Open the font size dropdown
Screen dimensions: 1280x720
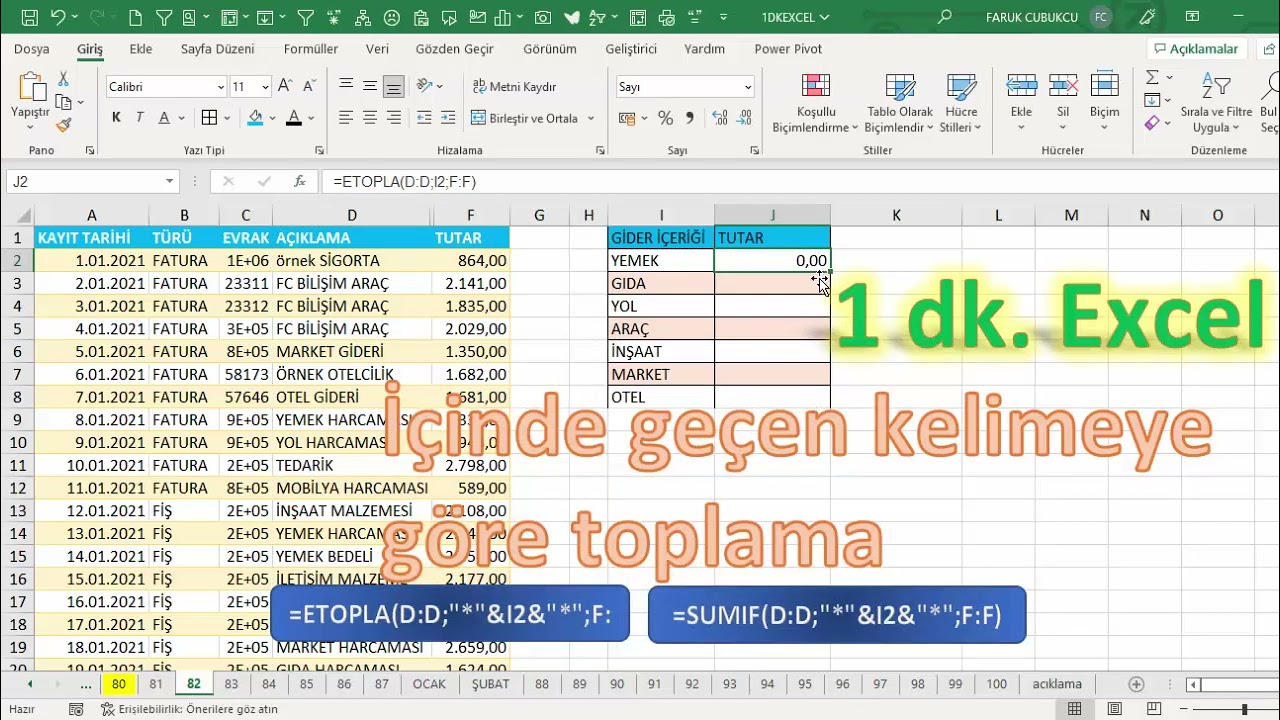pyautogui.click(x=265, y=87)
